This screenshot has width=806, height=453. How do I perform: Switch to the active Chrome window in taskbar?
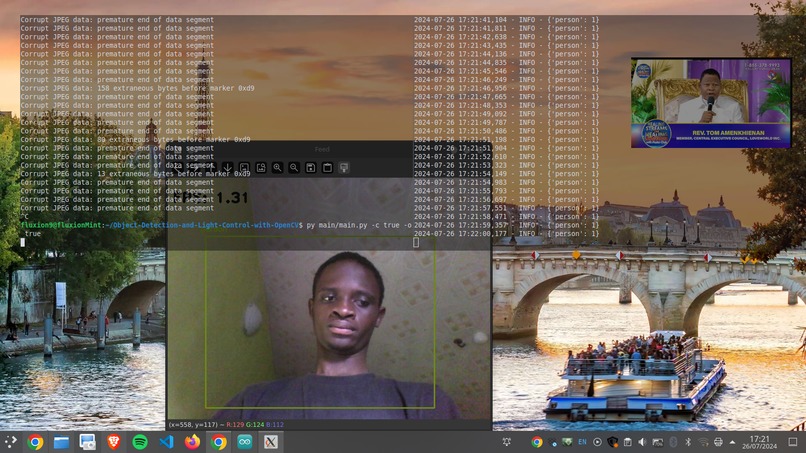218,442
